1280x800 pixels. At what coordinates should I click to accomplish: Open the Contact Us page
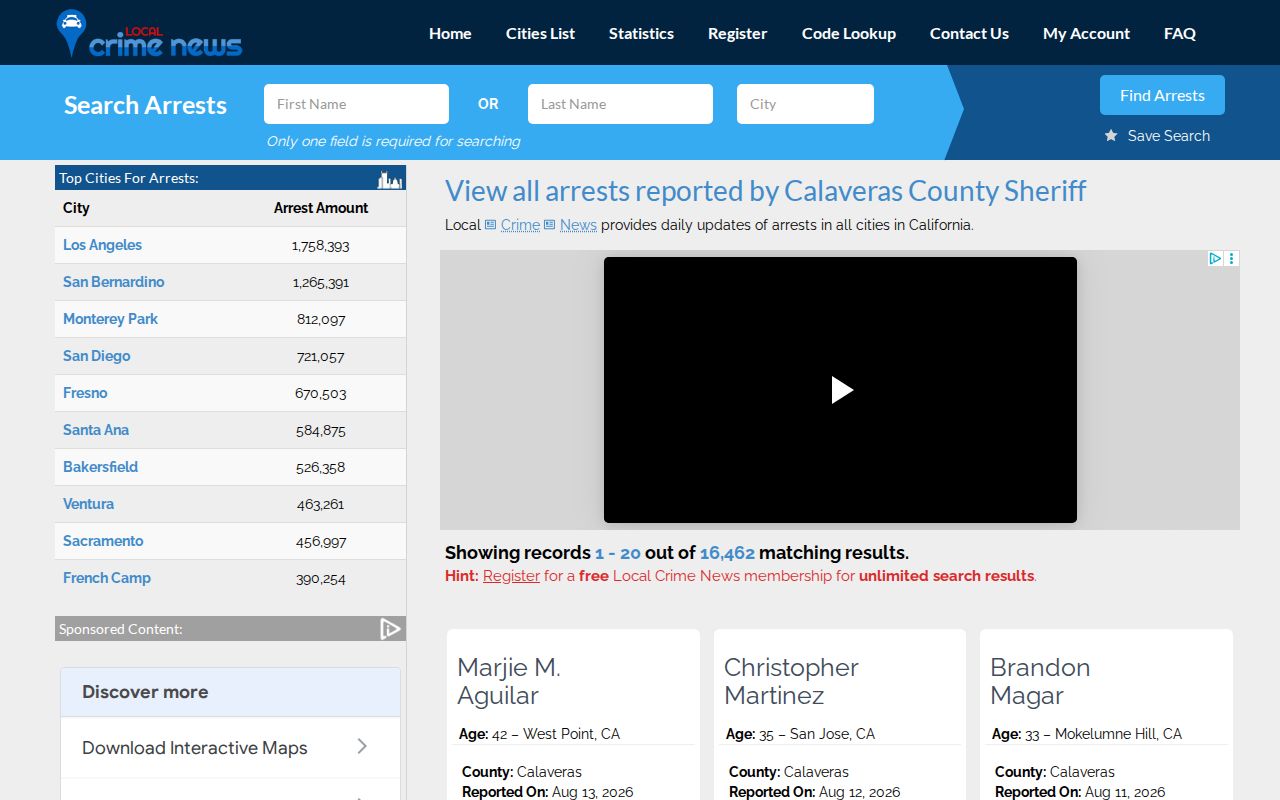tap(969, 33)
